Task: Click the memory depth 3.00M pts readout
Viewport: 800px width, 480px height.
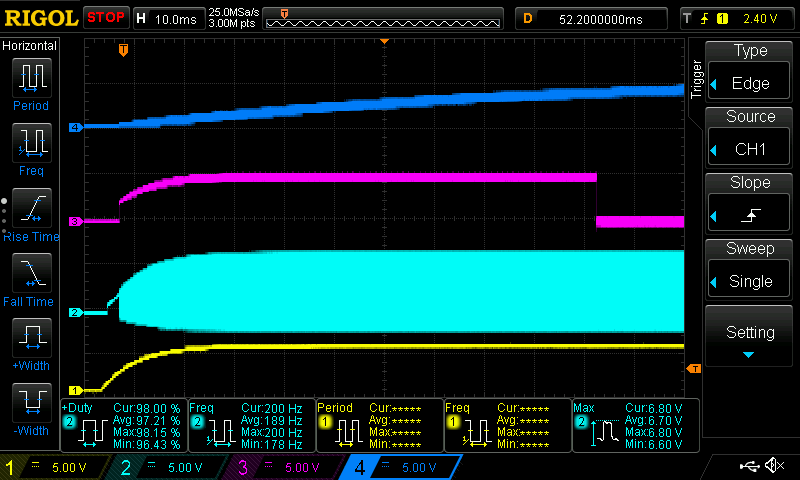Action: pyautogui.click(x=232, y=23)
